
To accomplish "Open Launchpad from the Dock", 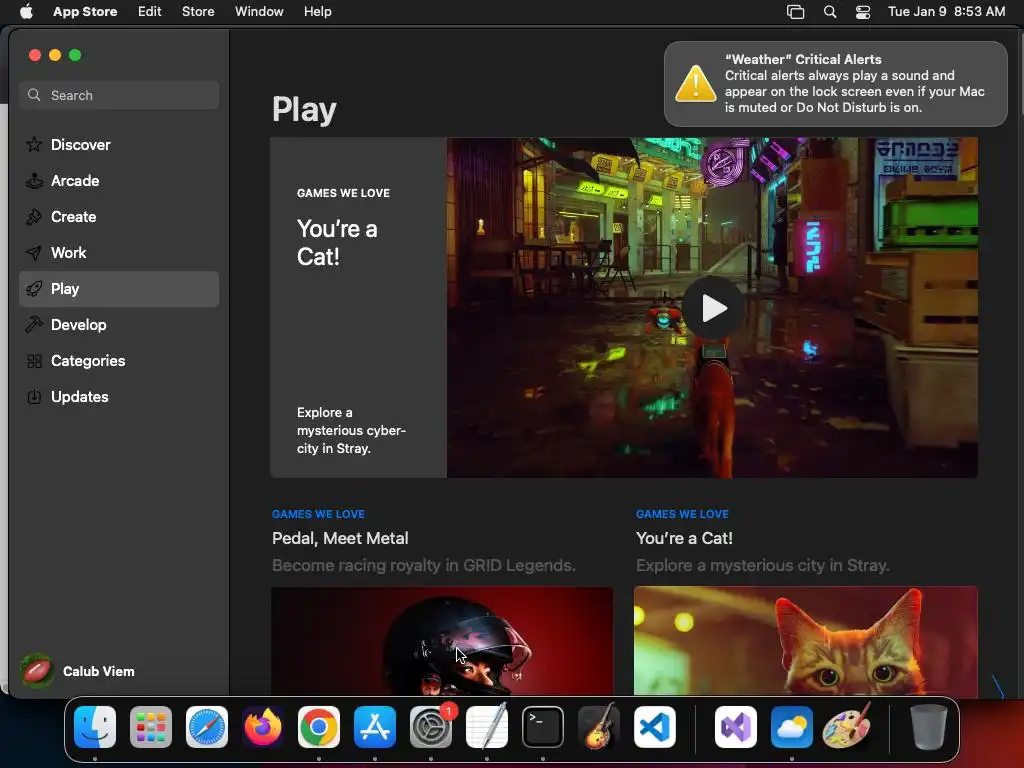I will coord(151,727).
